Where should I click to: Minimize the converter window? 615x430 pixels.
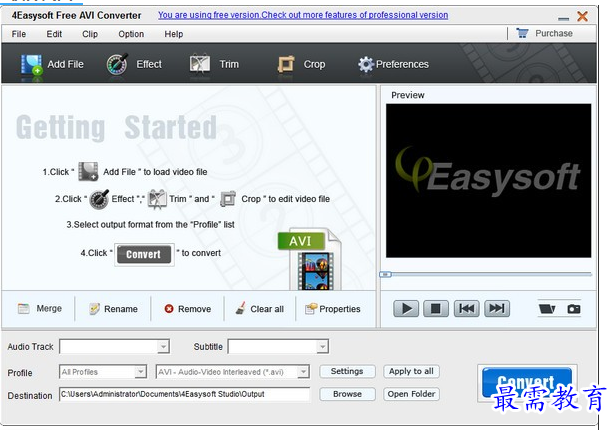pos(563,18)
